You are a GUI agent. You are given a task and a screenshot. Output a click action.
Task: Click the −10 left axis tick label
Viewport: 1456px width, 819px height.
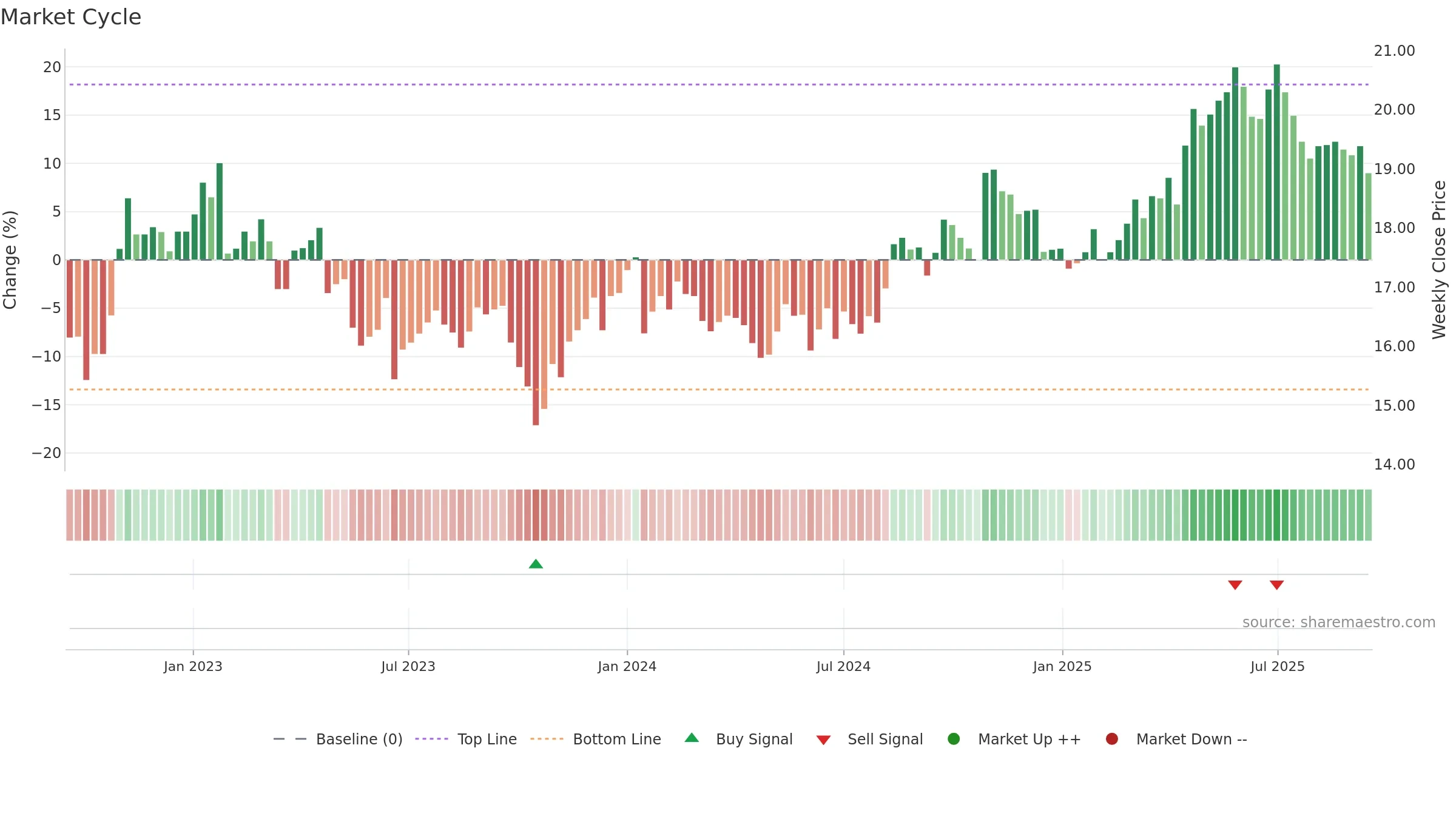click(x=47, y=357)
